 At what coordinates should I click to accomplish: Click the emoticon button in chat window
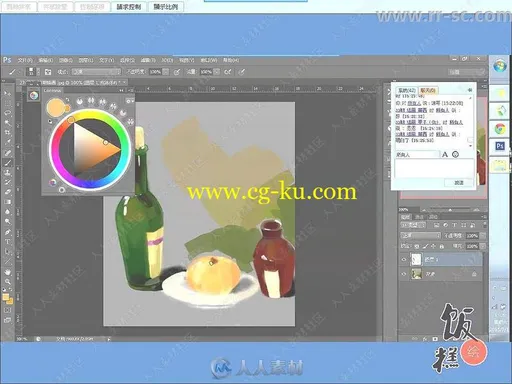pyautogui.click(x=455, y=154)
